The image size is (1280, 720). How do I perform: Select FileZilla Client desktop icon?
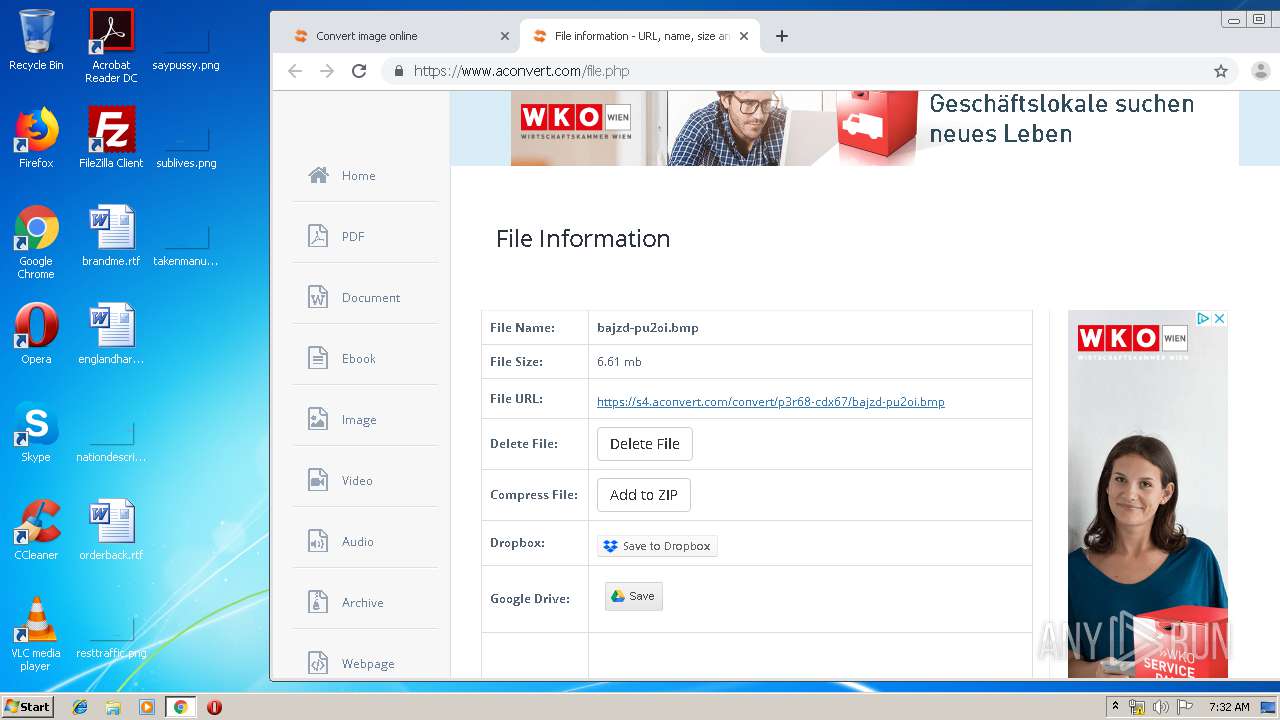pyautogui.click(x=111, y=138)
